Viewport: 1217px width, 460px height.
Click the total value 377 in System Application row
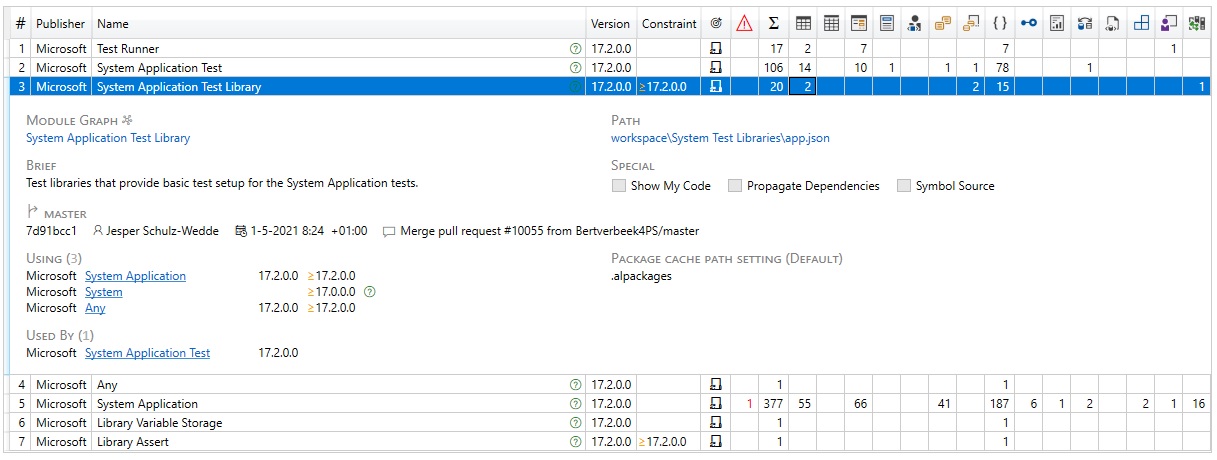point(773,404)
